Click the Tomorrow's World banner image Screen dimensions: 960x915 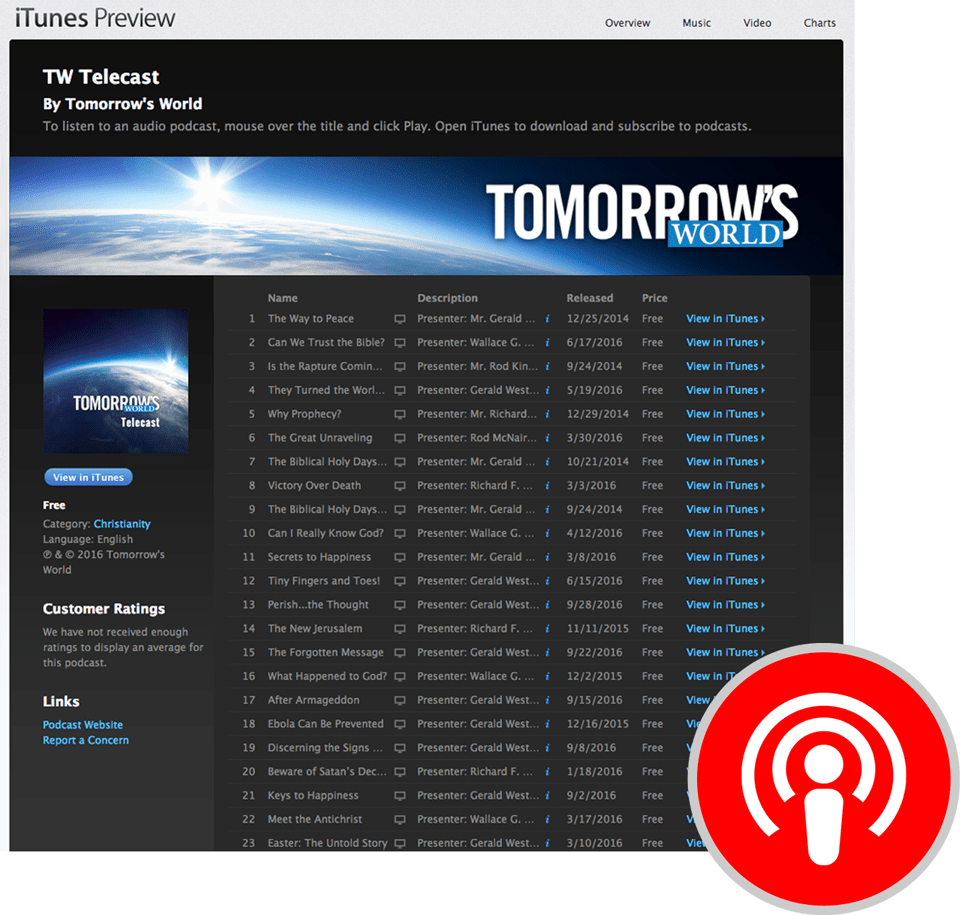click(x=426, y=216)
